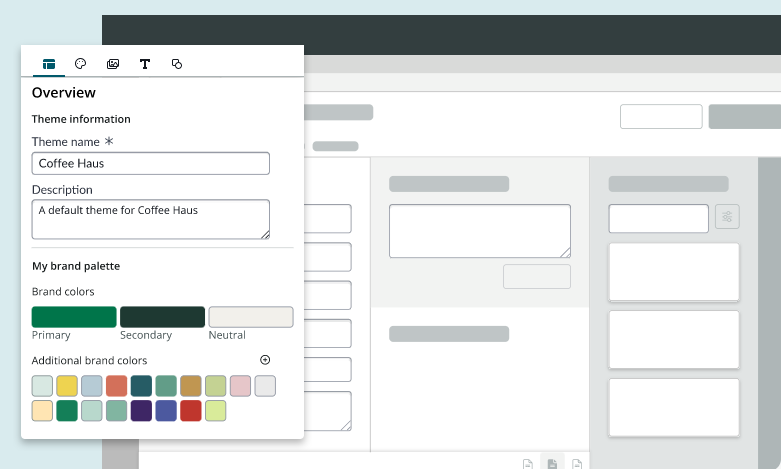This screenshot has height=469, width=781.
Task: Select the filled document icon in bottom bar
Action: coord(552,464)
